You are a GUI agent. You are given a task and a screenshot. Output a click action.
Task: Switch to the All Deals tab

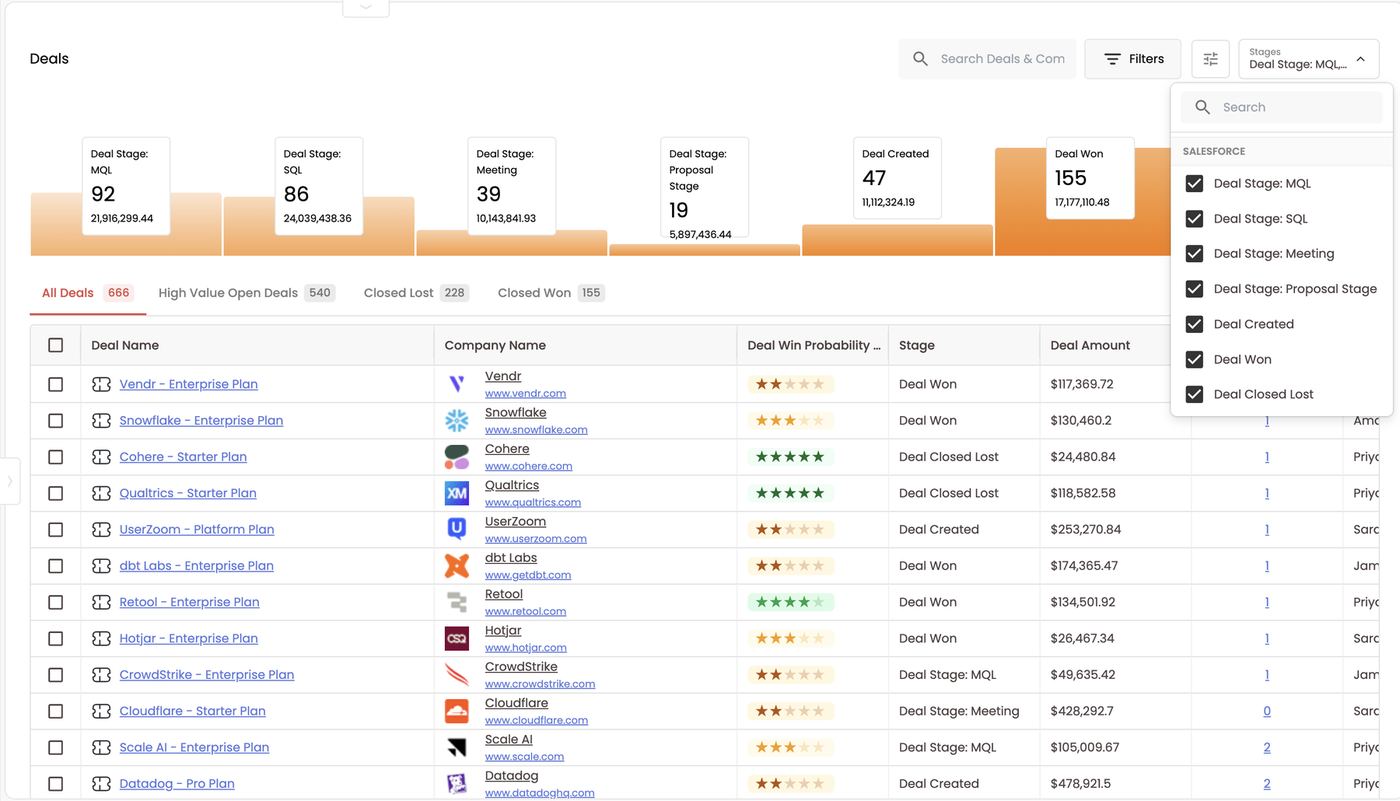click(87, 293)
